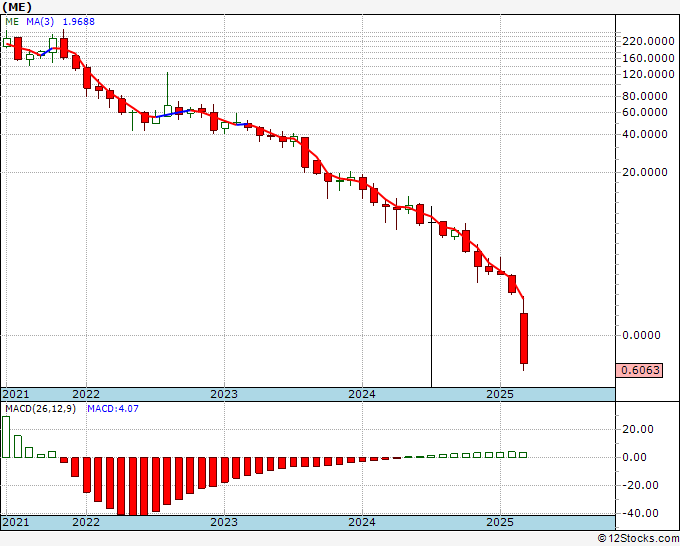Click the (ME) chart title
Image resolution: width=680 pixels, height=546 pixels.
click(17, 7)
